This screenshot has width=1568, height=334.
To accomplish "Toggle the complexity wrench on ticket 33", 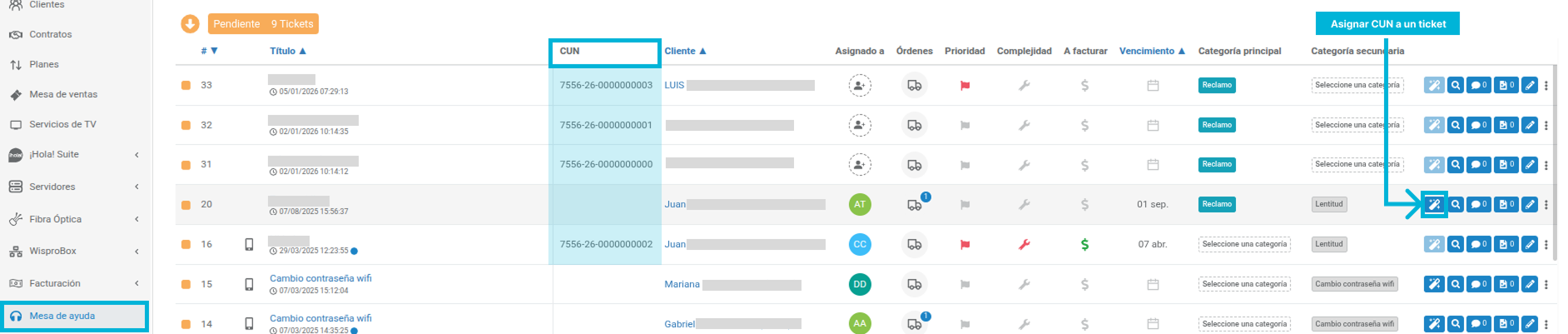I will pyautogui.click(x=1025, y=85).
